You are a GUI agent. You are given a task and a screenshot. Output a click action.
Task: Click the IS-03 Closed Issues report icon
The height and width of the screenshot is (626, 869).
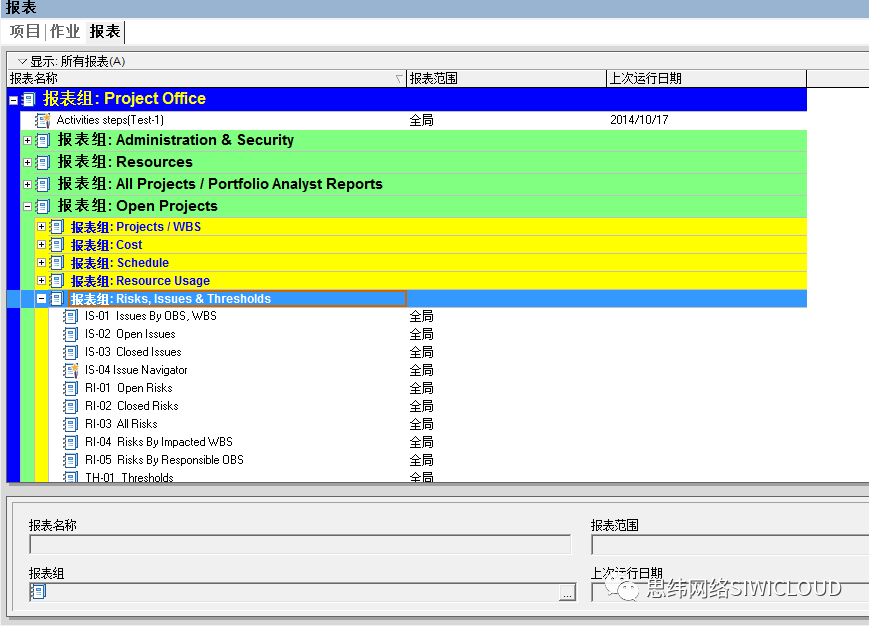tap(70, 352)
